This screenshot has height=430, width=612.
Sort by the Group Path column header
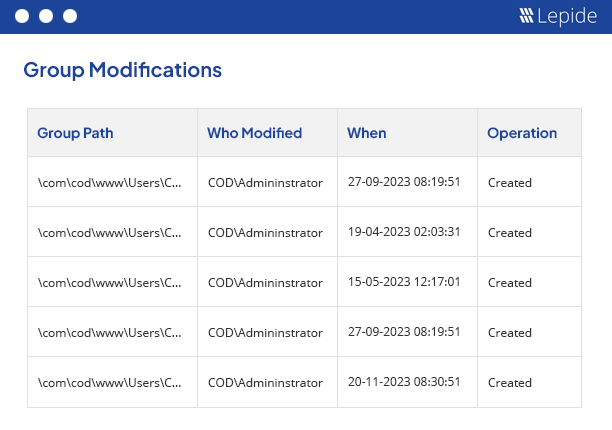[75, 133]
